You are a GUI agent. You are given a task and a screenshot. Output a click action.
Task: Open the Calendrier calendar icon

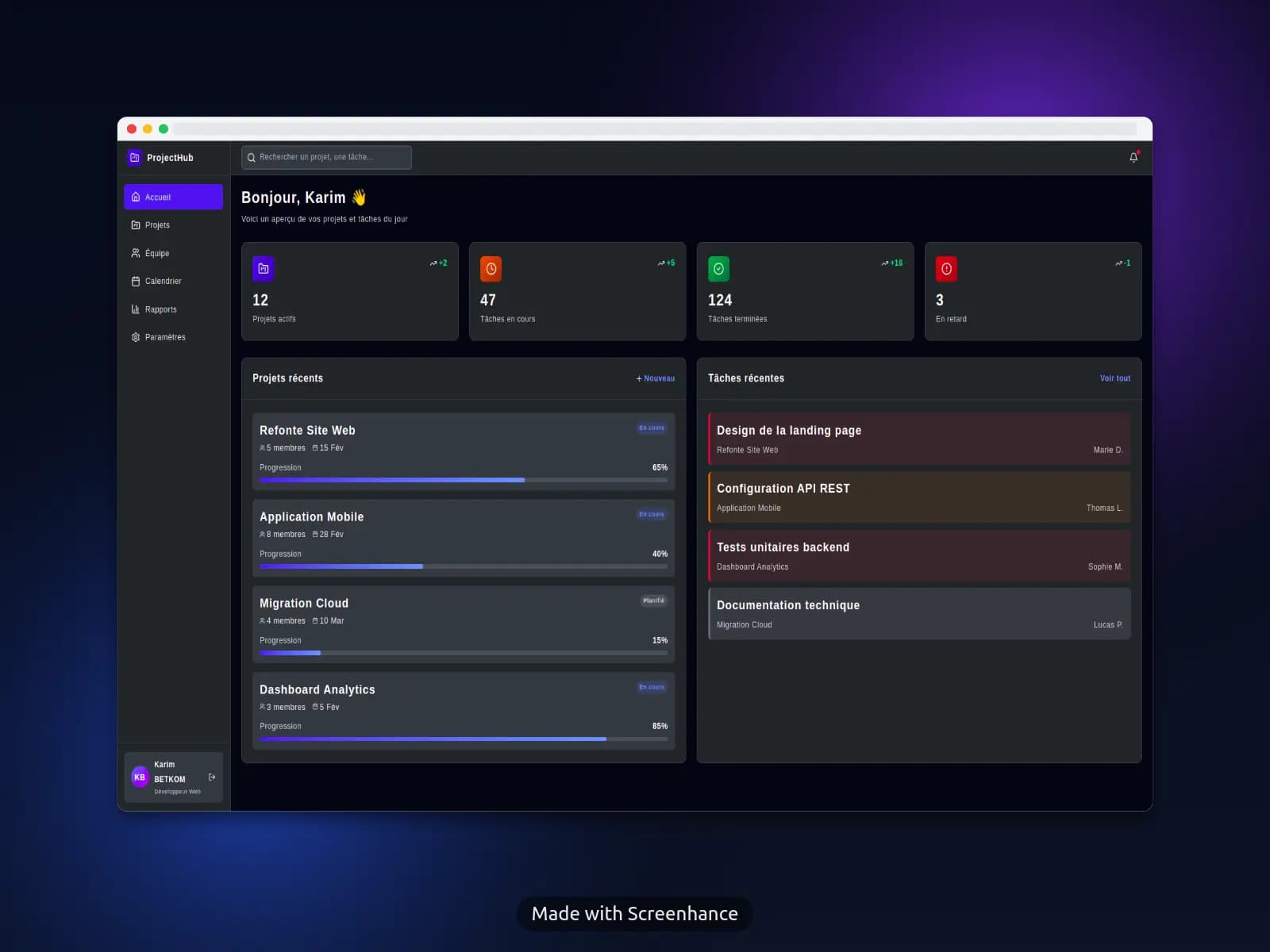pyautogui.click(x=136, y=281)
